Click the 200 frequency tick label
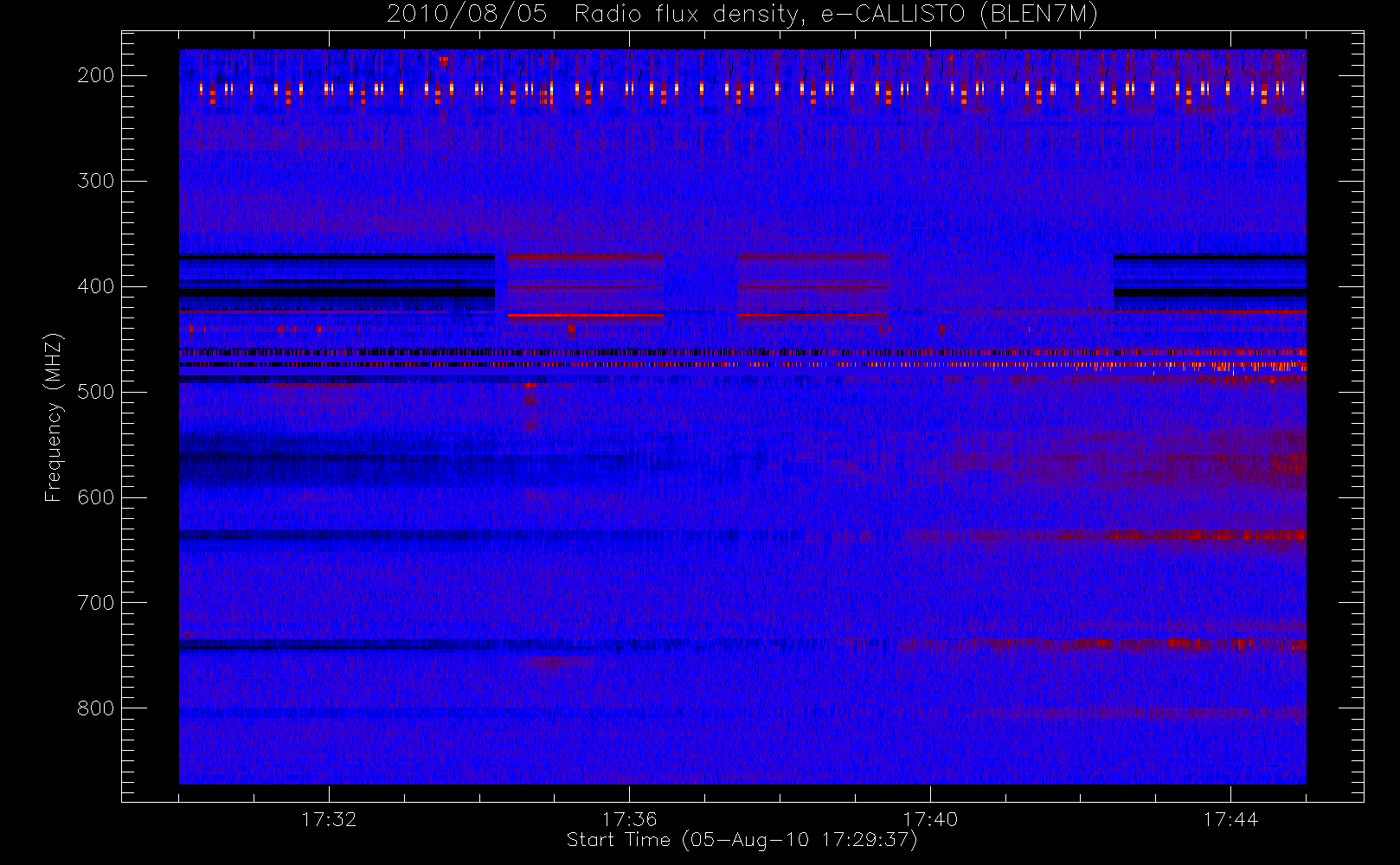 96,75
